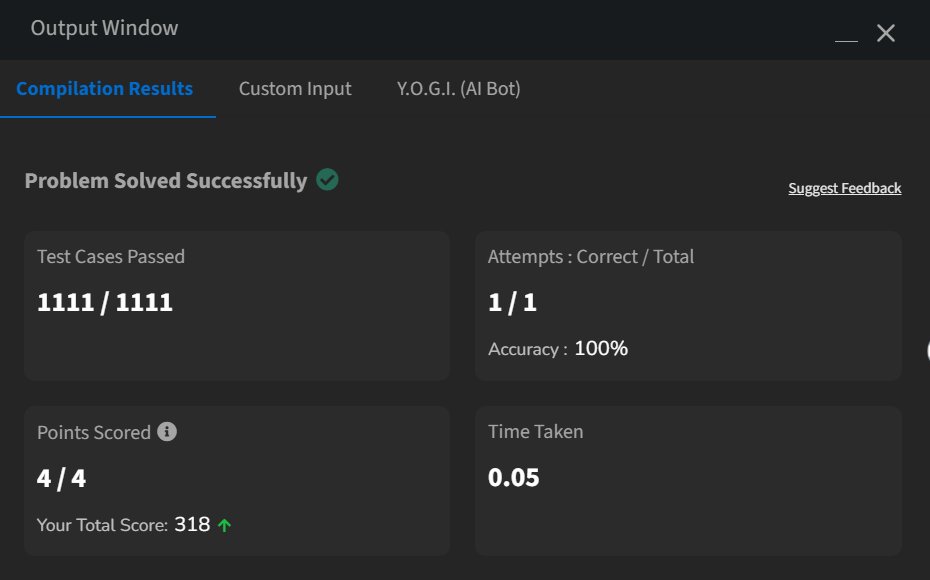Click the Attempts : Correct / Total label
This screenshot has height=580, width=930.
pos(591,257)
